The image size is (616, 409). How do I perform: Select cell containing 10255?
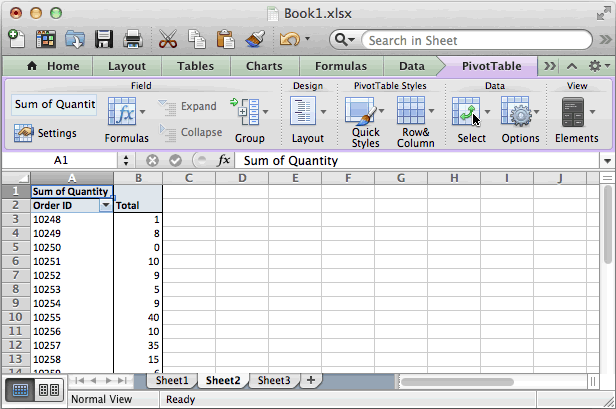click(72, 317)
